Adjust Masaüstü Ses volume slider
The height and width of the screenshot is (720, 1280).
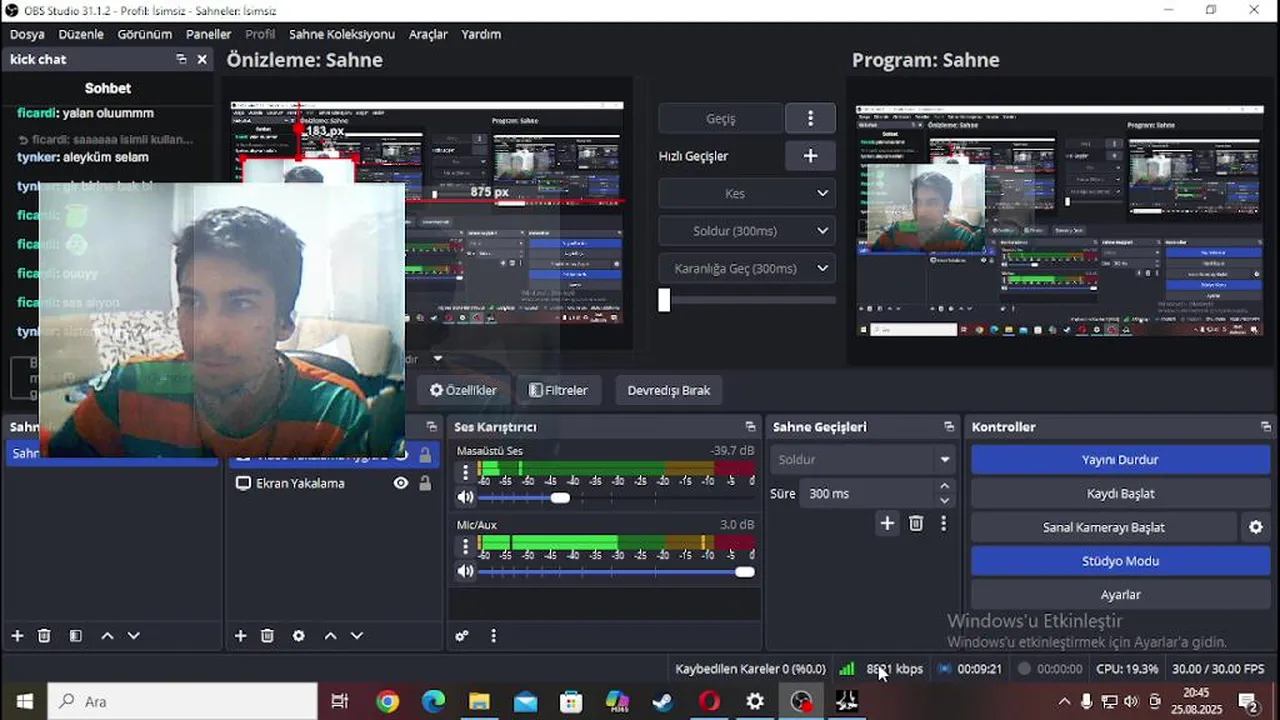pos(560,497)
